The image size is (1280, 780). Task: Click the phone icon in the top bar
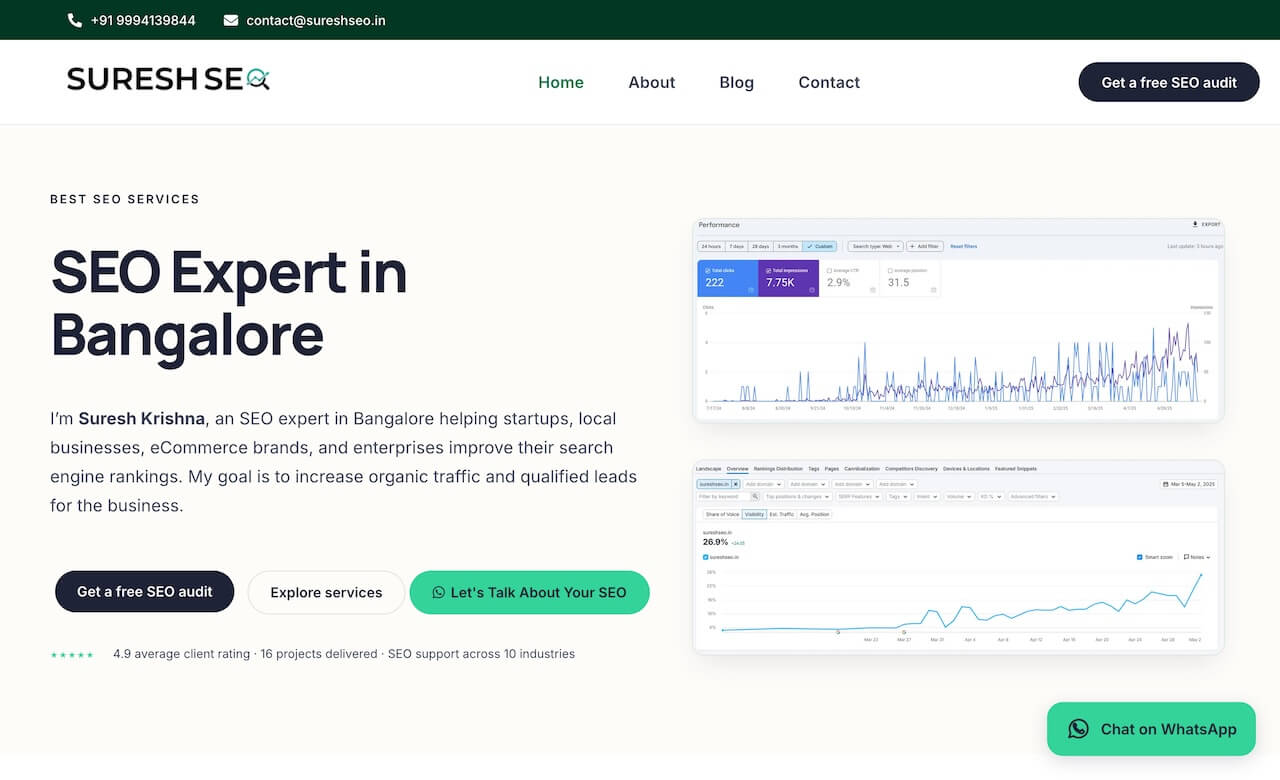pyautogui.click(x=75, y=20)
